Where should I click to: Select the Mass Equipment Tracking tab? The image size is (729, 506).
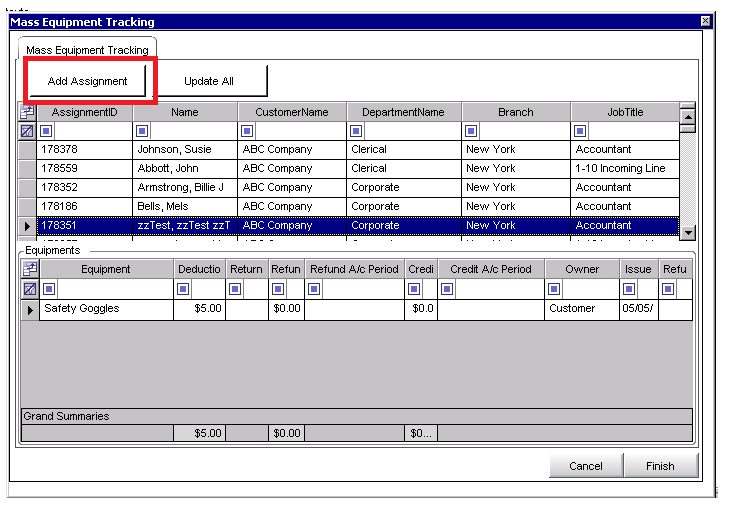(87, 50)
